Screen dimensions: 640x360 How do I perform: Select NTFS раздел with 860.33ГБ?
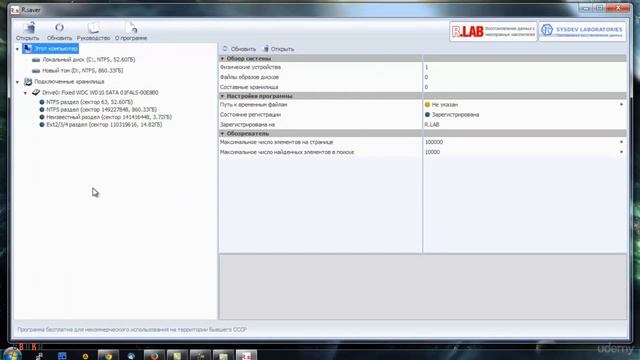point(101,109)
